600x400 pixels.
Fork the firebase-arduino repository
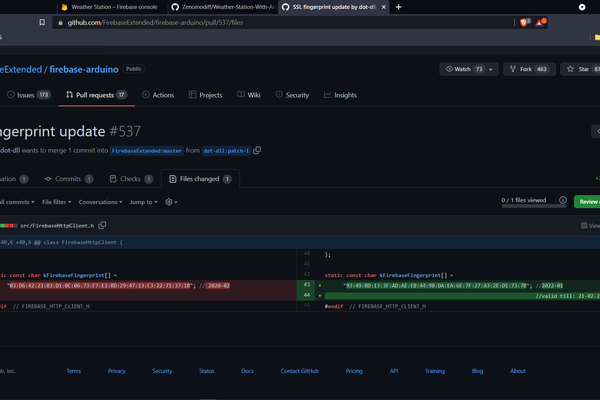point(527,69)
